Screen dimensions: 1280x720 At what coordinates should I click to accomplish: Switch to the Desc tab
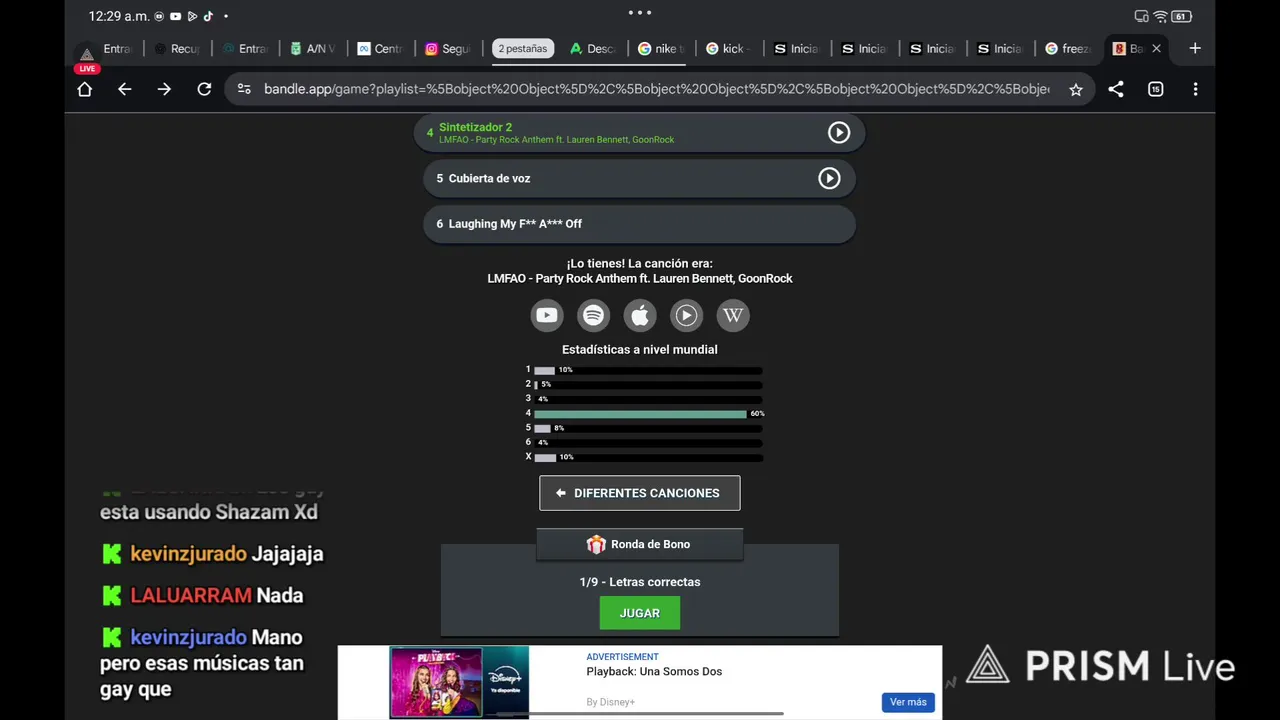tap(593, 48)
